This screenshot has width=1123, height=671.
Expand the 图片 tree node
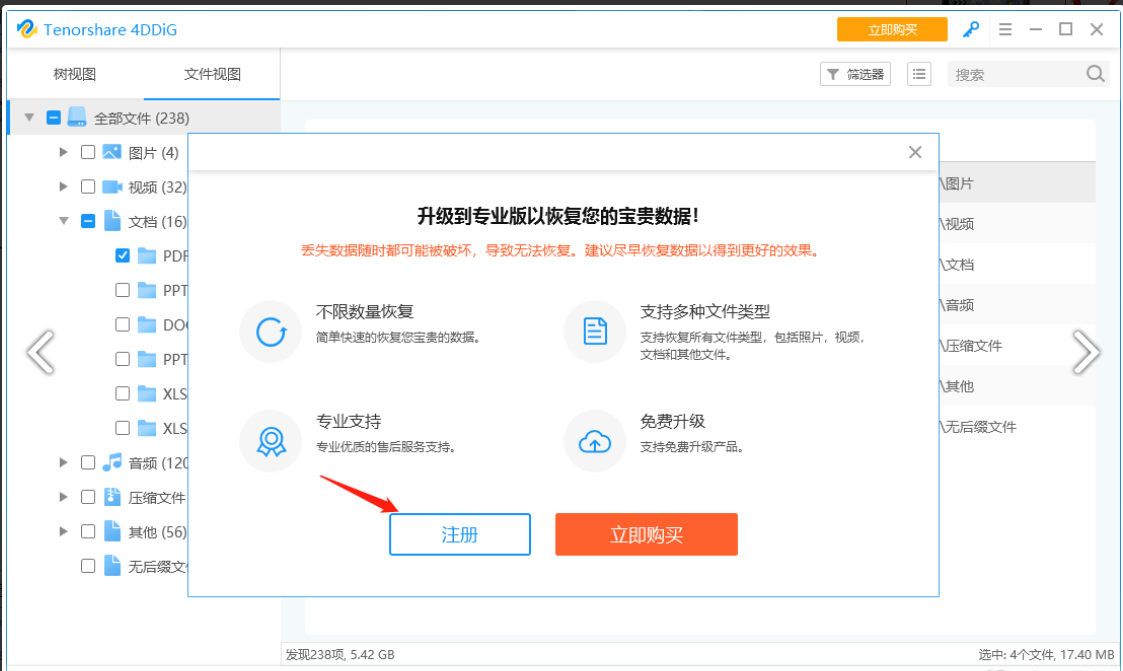(63, 152)
